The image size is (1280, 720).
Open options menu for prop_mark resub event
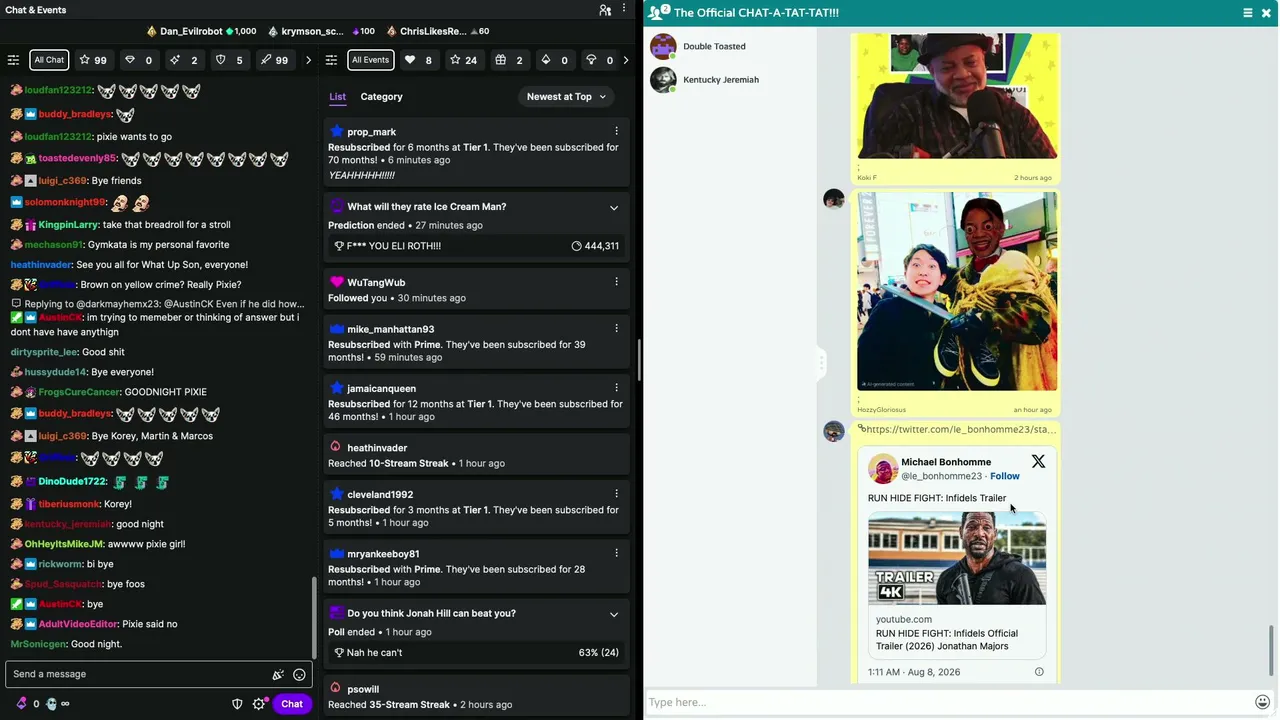[x=616, y=131]
